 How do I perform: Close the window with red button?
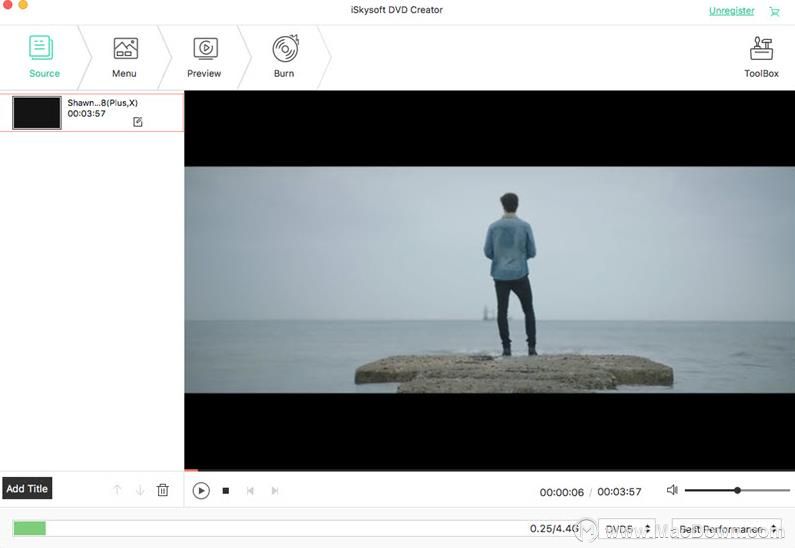point(8,5)
